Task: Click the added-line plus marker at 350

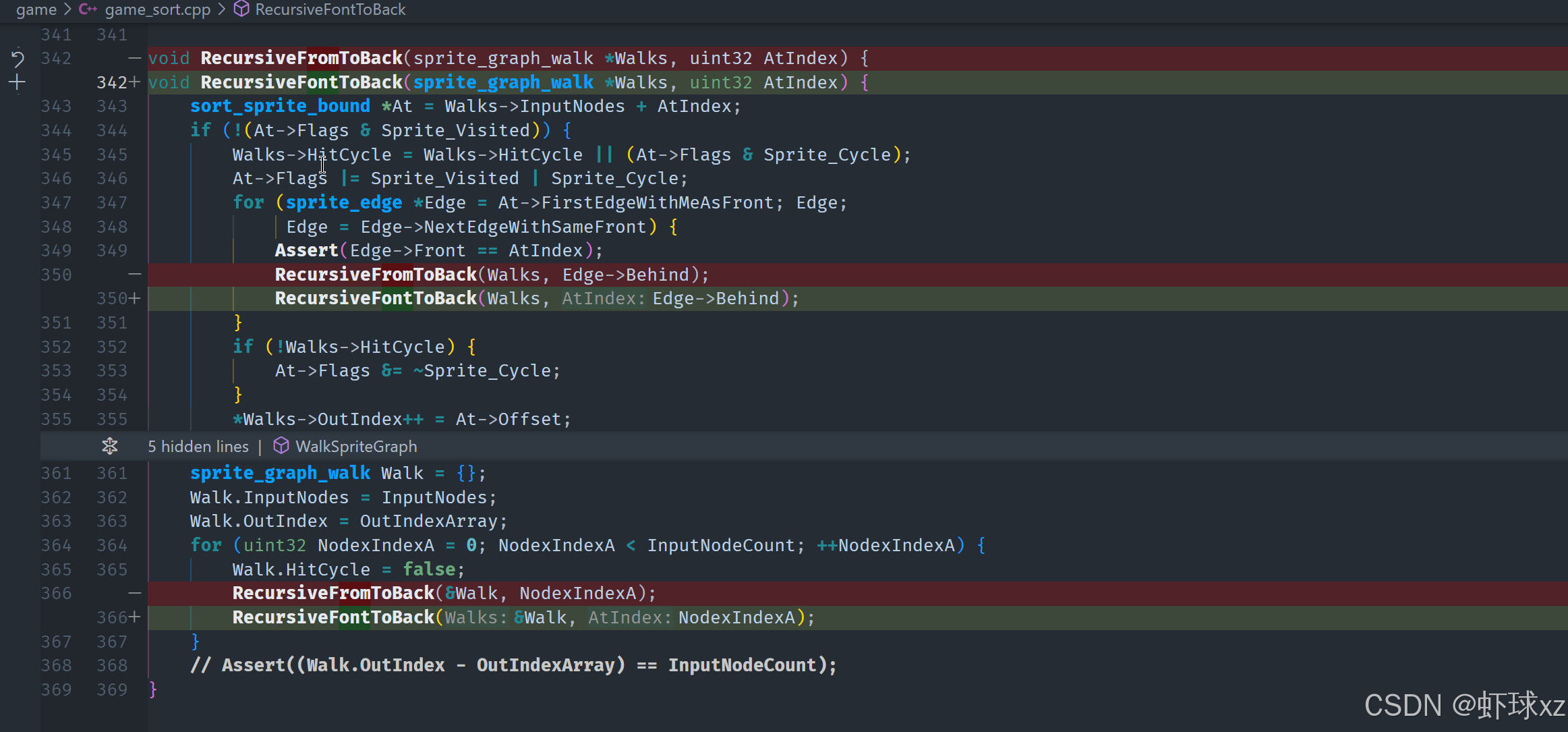Action: [x=135, y=299]
